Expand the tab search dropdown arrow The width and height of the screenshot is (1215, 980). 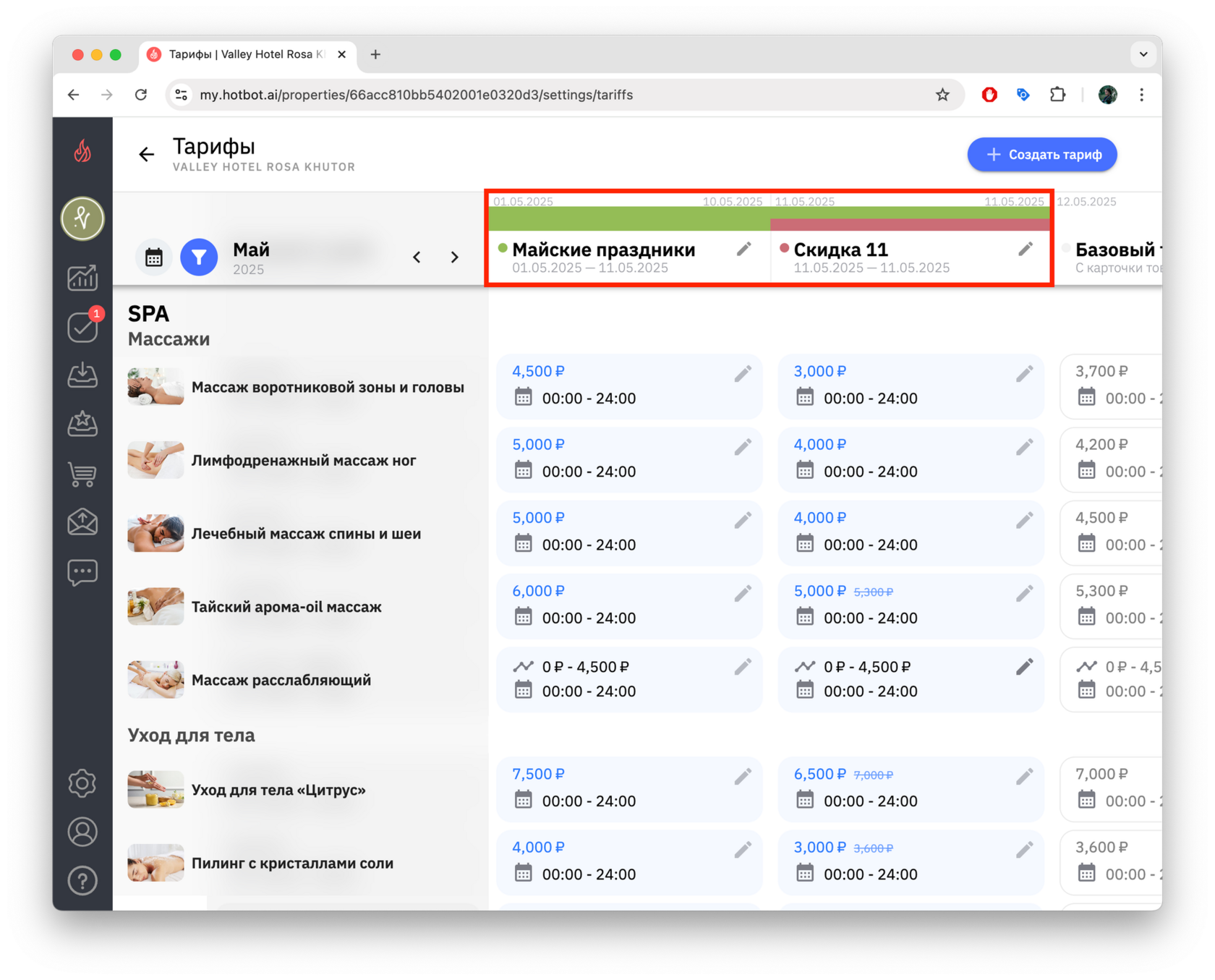(1143, 54)
